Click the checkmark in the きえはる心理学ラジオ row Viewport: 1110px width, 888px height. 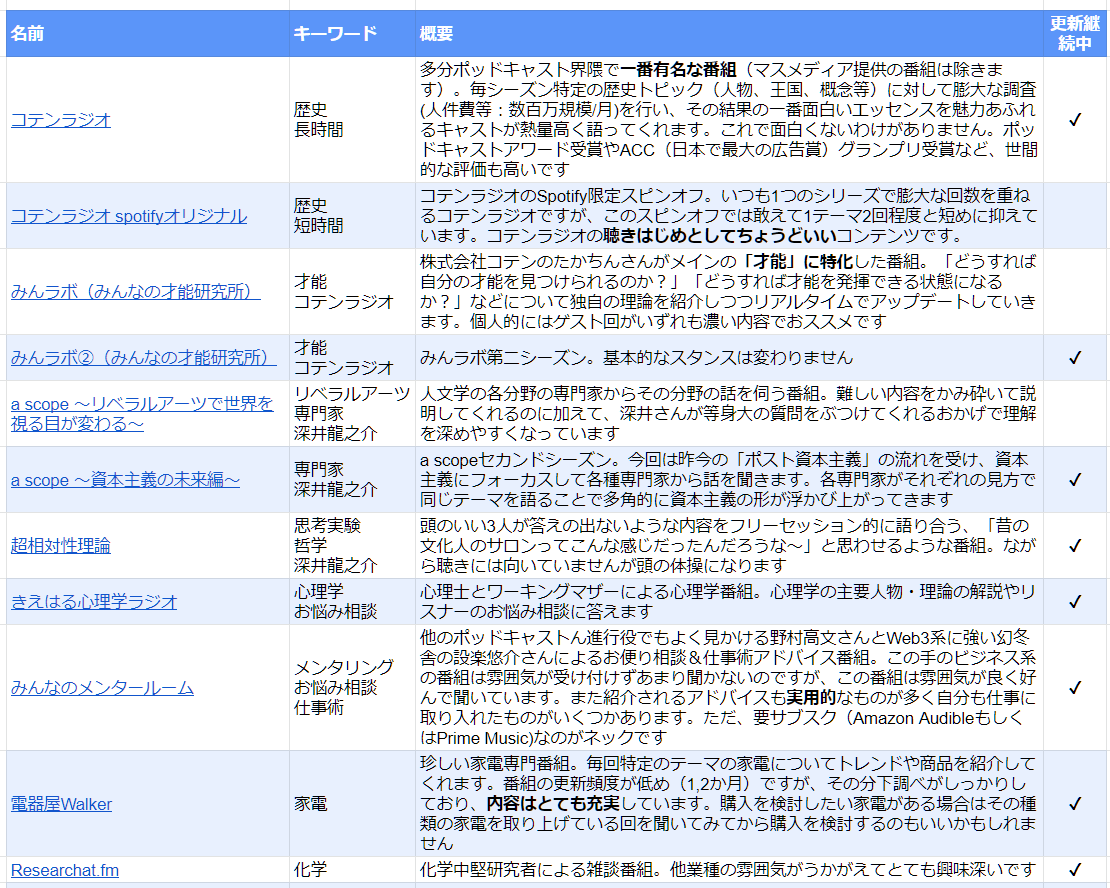pyautogui.click(x=1075, y=601)
